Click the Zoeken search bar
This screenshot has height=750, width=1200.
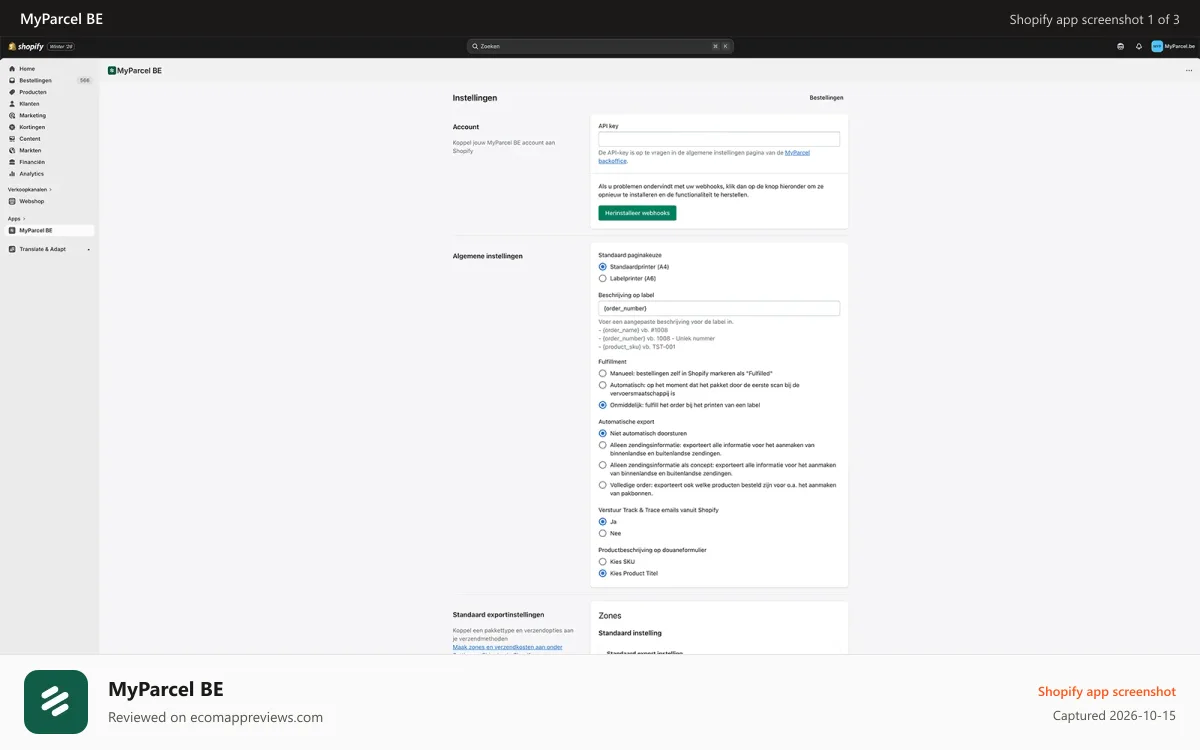[x=600, y=46]
